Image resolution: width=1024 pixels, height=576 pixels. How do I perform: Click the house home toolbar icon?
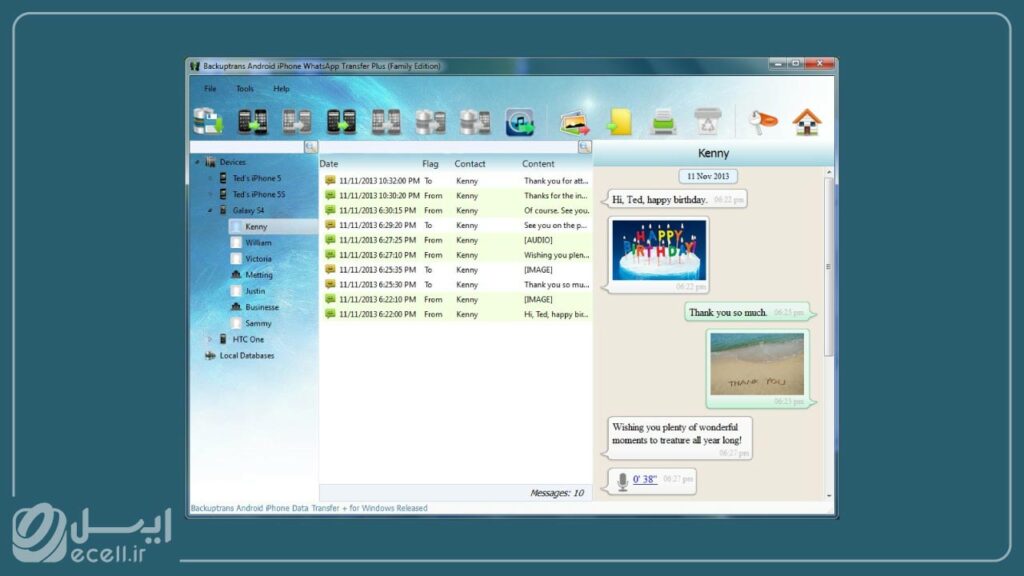807,122
